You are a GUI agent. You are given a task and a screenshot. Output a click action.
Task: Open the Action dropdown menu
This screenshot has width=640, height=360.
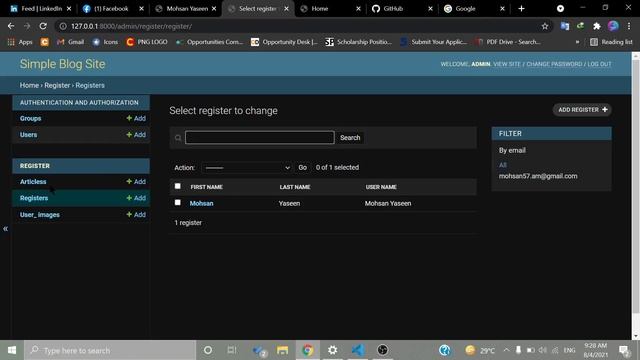(247, 168)
